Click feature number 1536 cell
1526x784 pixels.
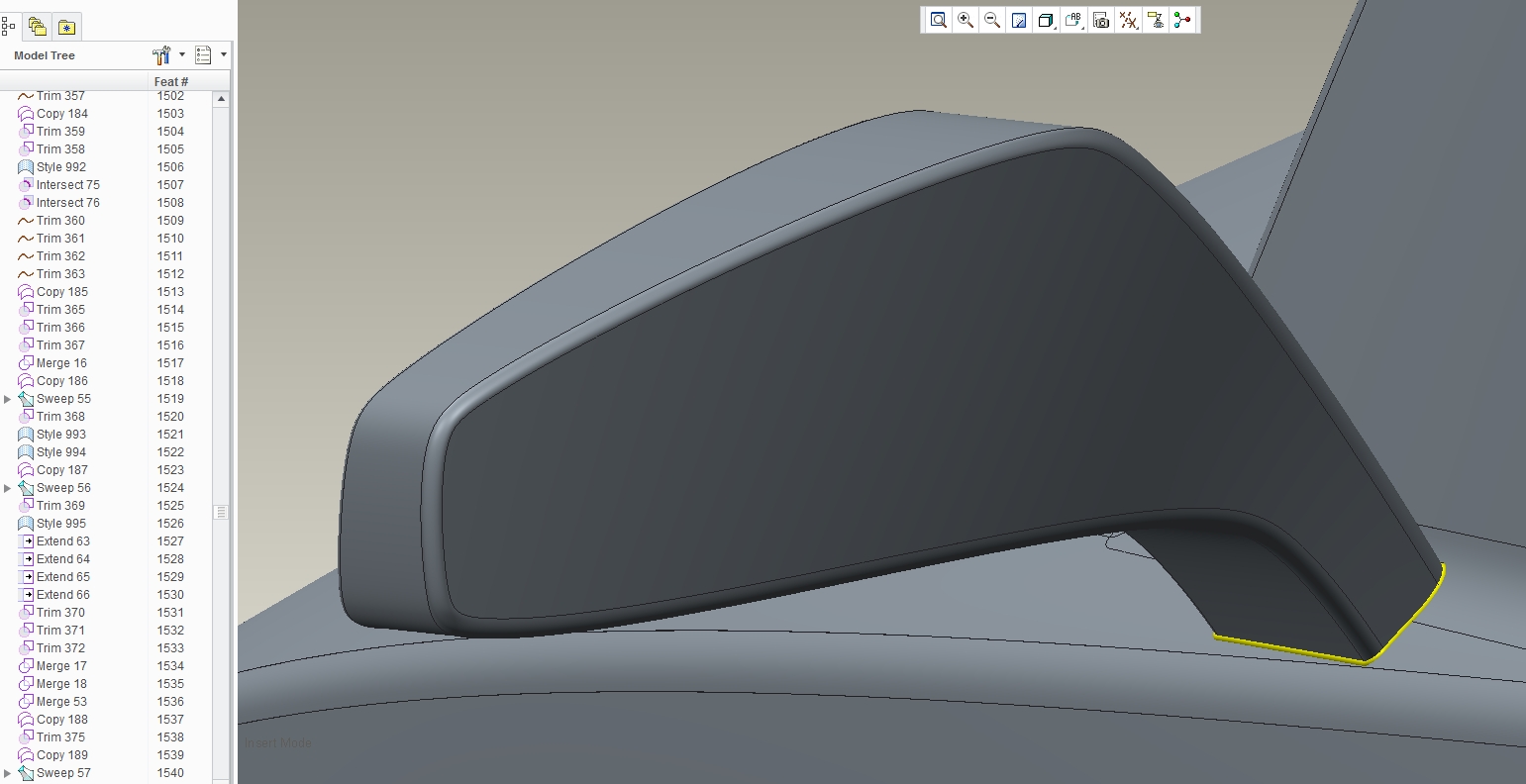coord(170,702)
